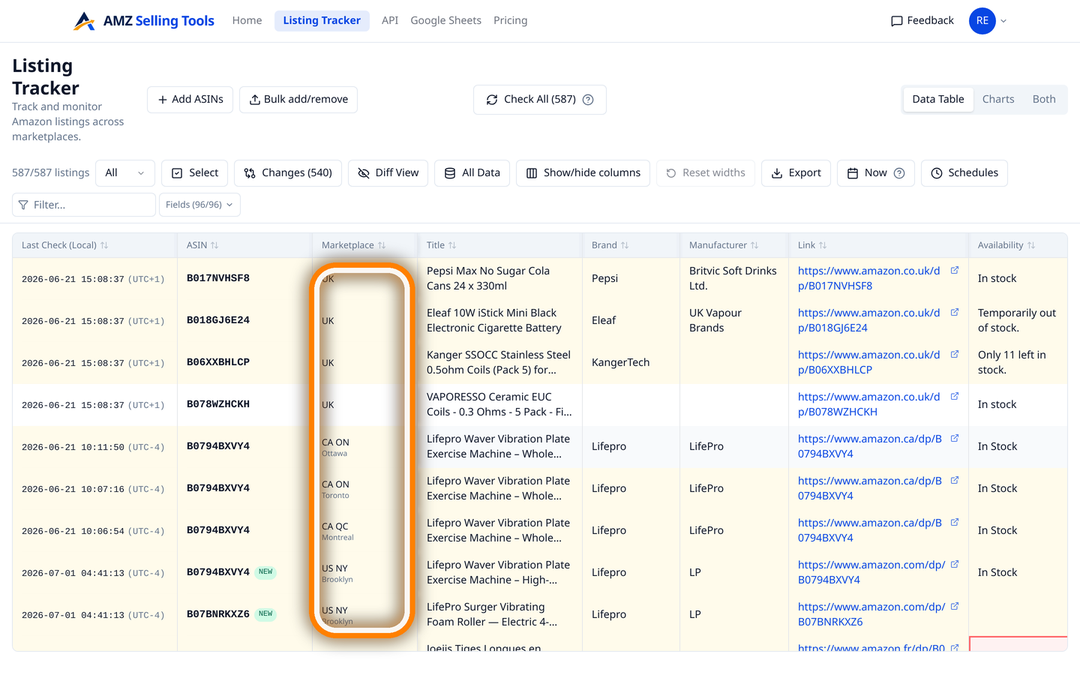Switch to Data Table view

[938, 99]
